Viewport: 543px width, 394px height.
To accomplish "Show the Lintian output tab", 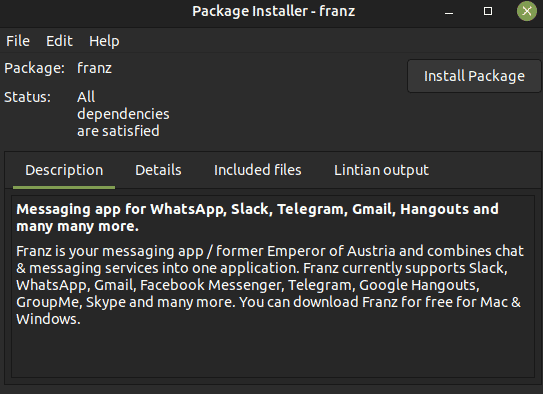I will [x=381, y=170].
